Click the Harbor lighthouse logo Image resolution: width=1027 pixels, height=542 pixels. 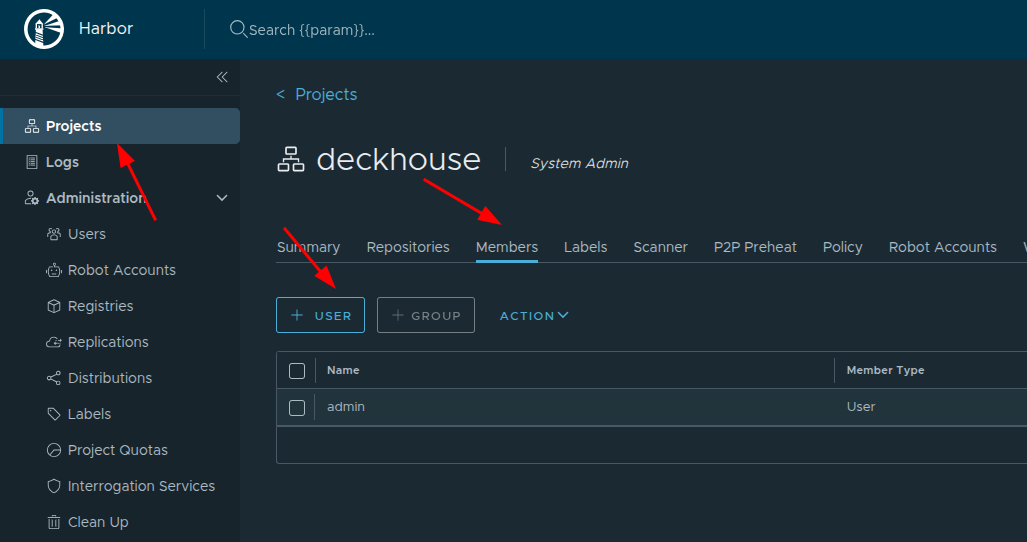click(44, 29)
